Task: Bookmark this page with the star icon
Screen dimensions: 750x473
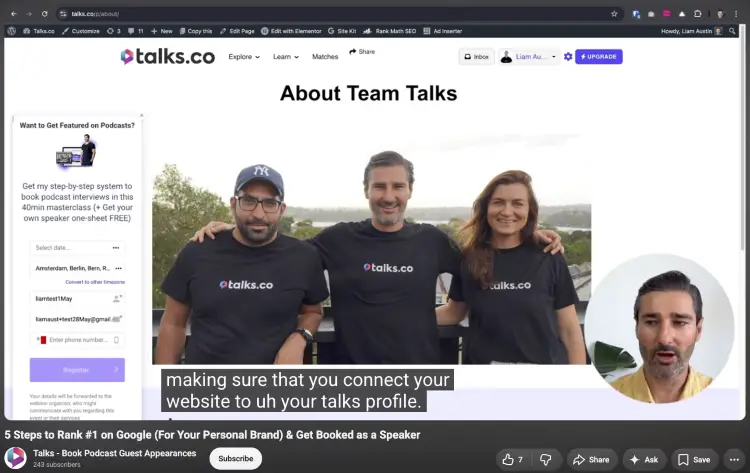Action: [614, 14]
